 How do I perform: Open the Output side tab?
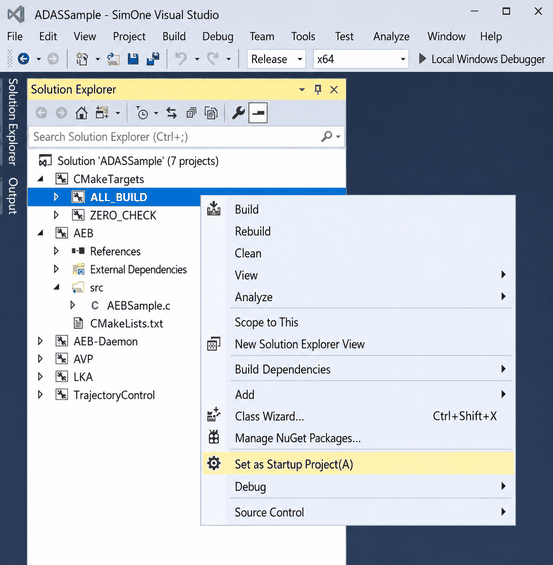(x=13, y=196)
